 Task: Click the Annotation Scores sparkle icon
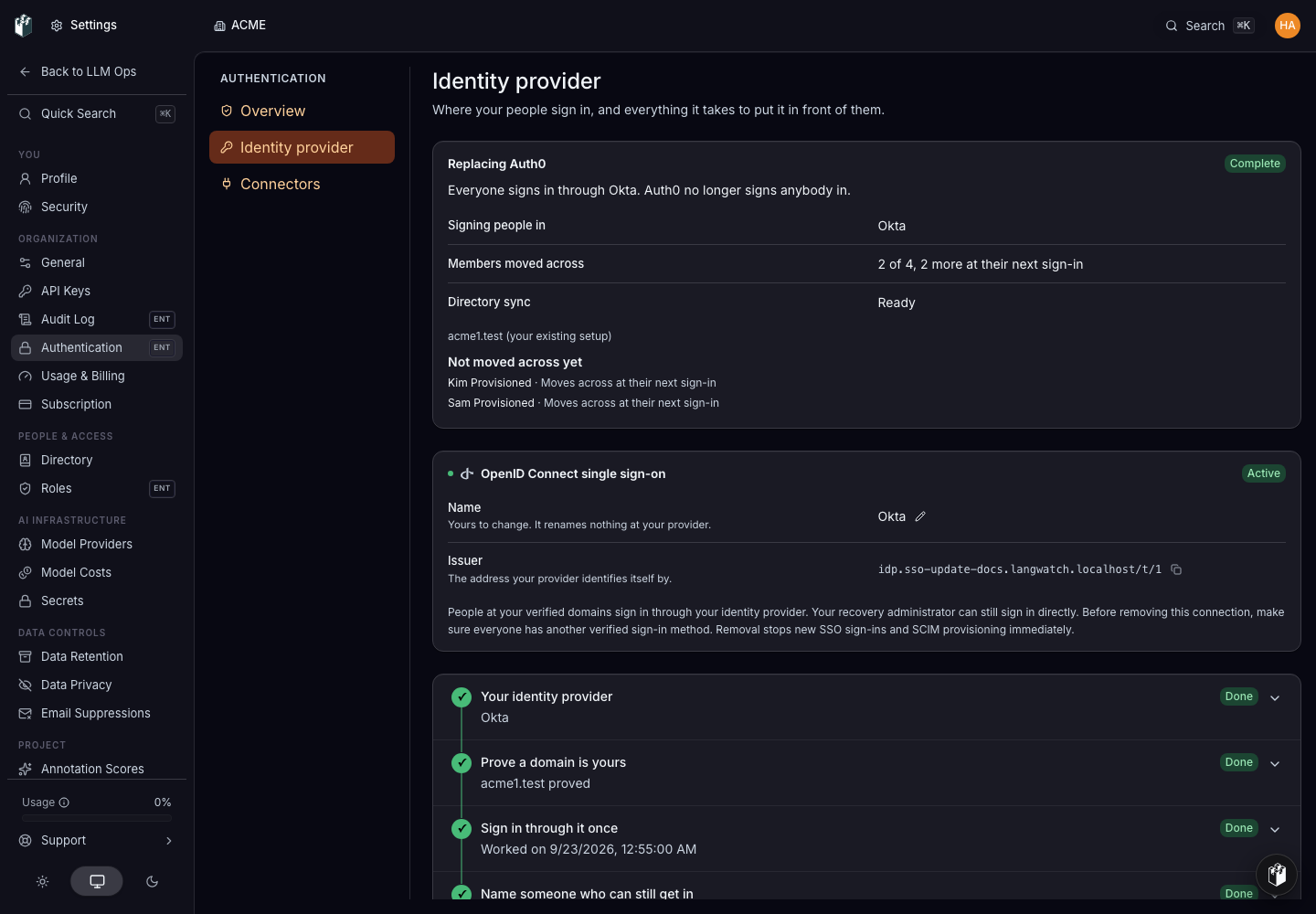click(26, 769)
